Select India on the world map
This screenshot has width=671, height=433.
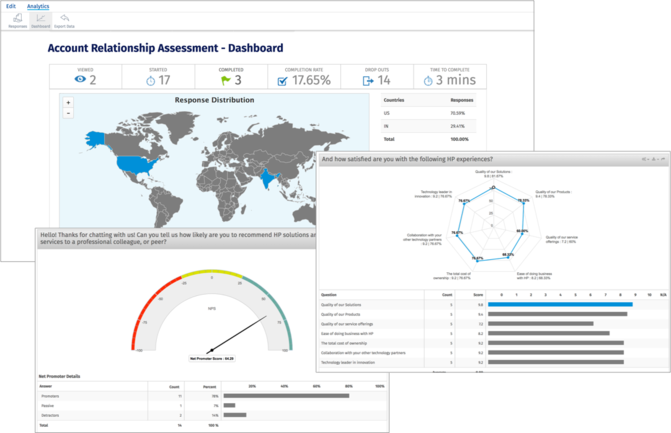pos(267,178)
